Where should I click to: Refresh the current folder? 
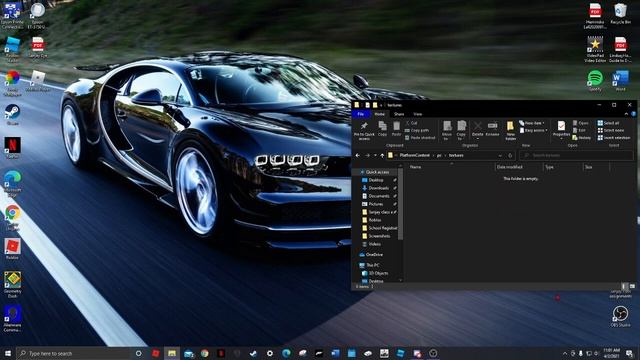[510, 156]
